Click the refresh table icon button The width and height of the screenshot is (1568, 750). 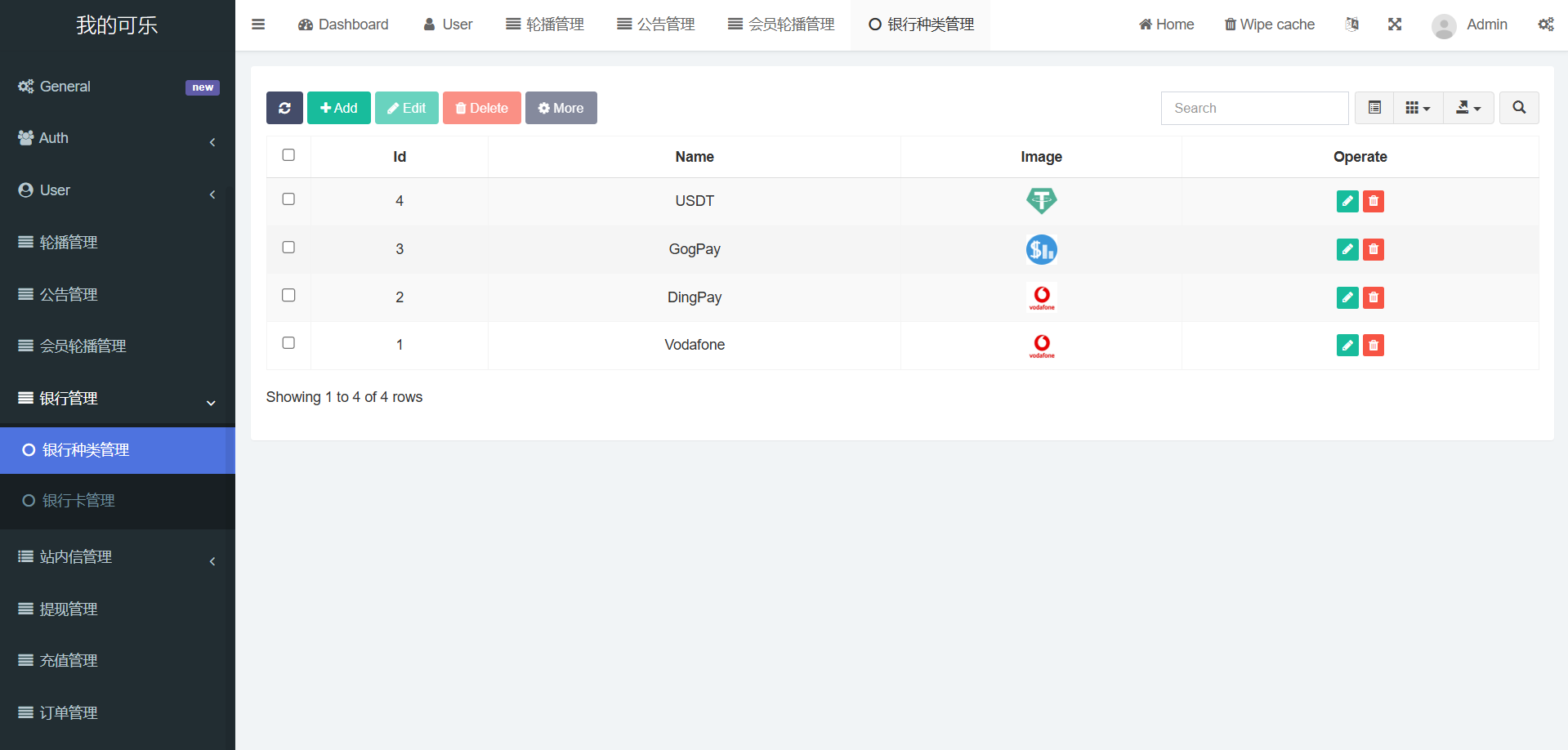pyautogui.click(x=284, y=108)
